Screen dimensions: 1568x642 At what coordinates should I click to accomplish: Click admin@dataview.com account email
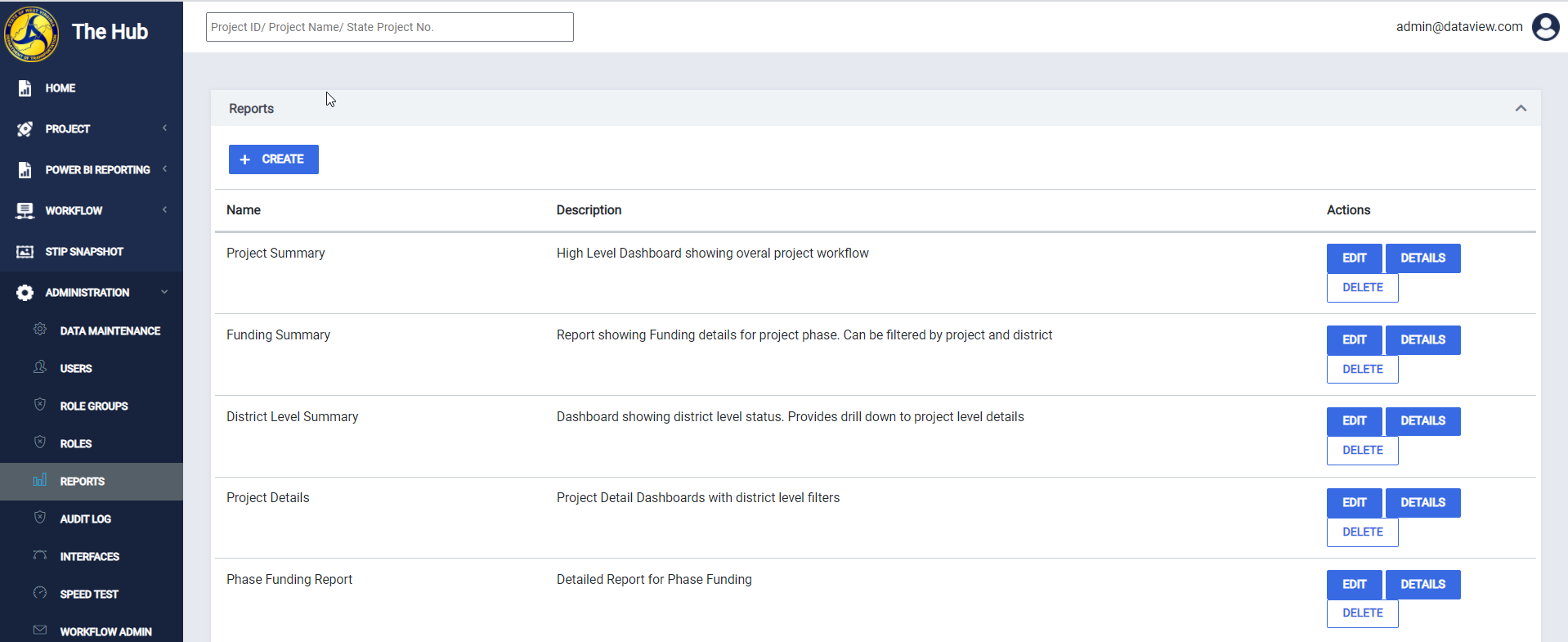[1459, 27]
